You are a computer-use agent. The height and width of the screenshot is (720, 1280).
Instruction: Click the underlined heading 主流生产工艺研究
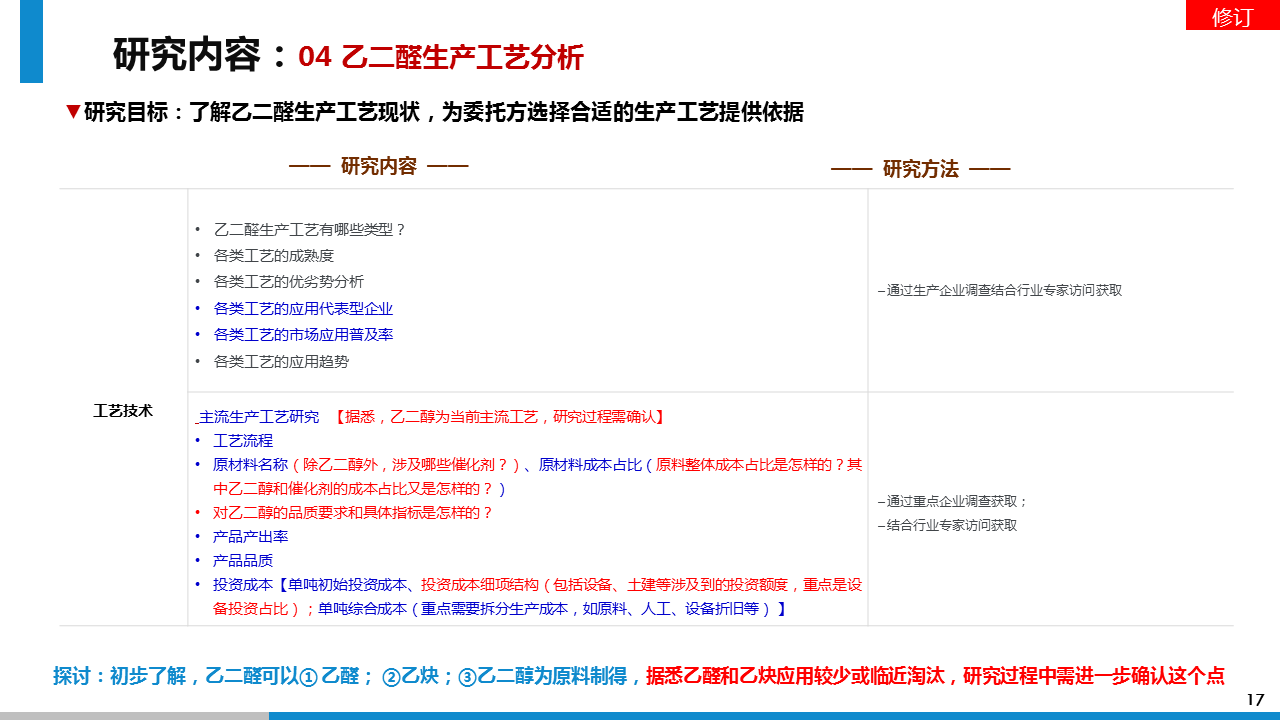(259, 416)
